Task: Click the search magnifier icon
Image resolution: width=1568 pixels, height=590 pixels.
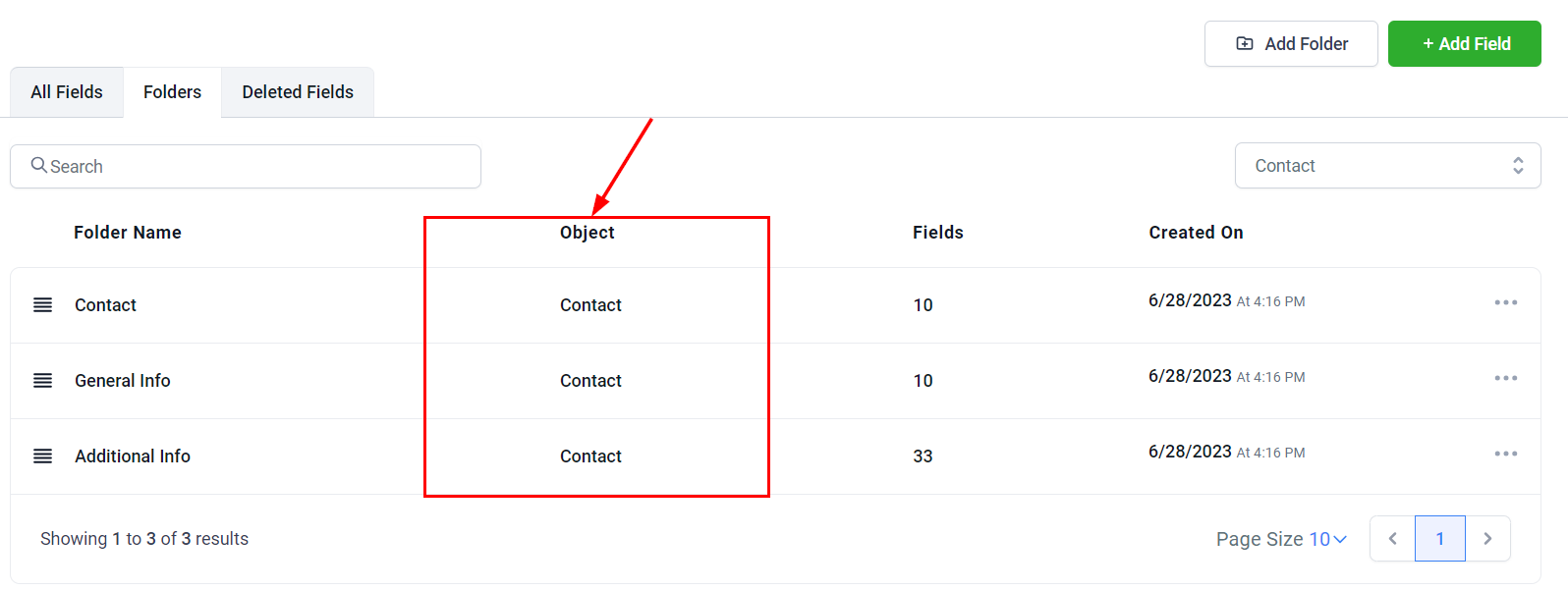Action: coord(39,165)
